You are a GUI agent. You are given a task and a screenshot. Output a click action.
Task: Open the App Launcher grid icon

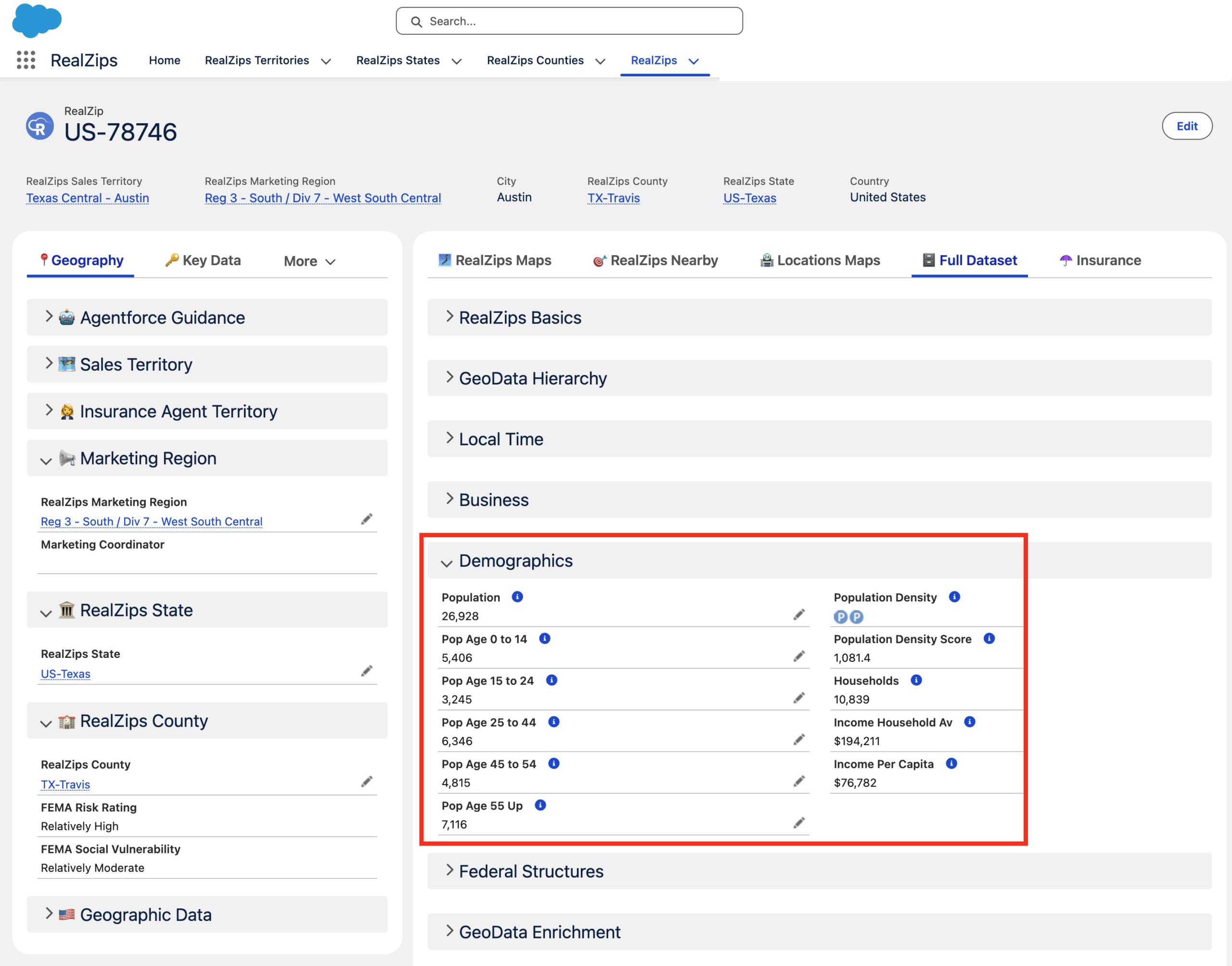(26, 60)
